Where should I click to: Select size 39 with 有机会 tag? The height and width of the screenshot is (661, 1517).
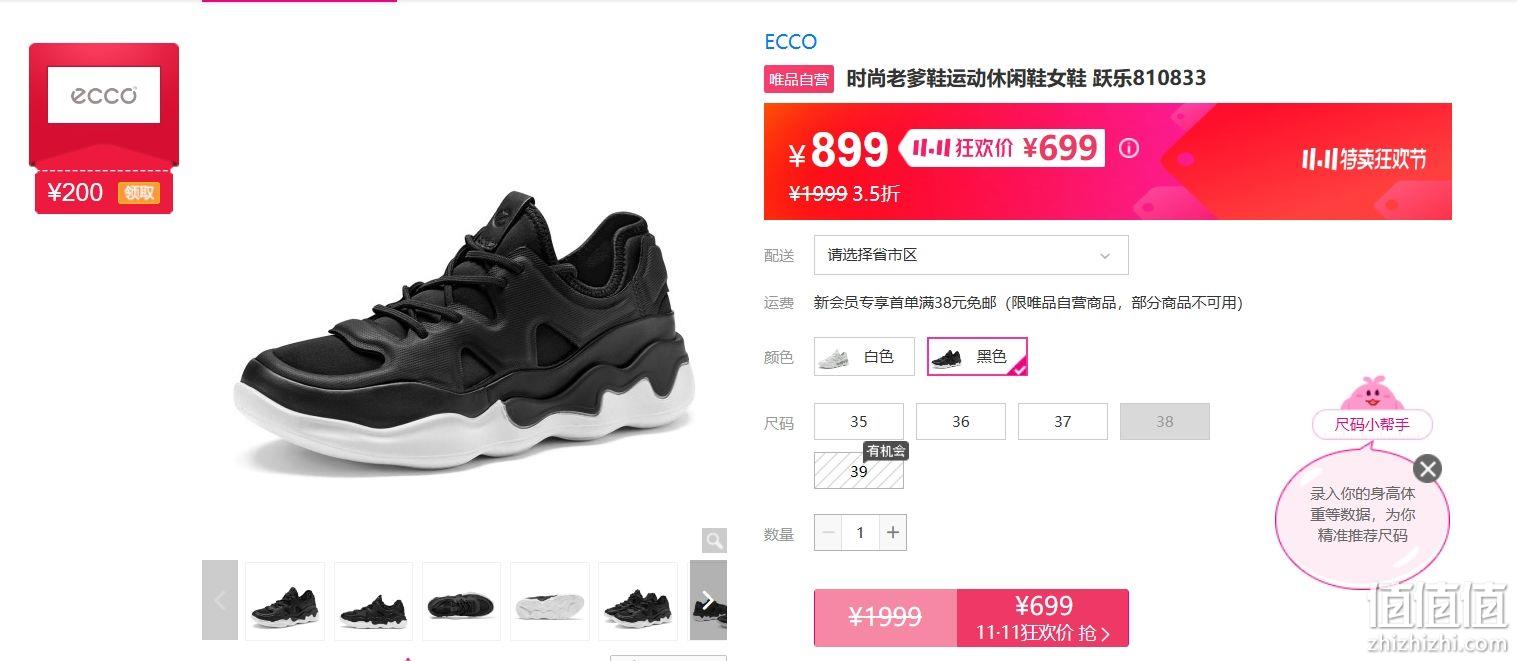pyautogui.click(x=859, y=471)
